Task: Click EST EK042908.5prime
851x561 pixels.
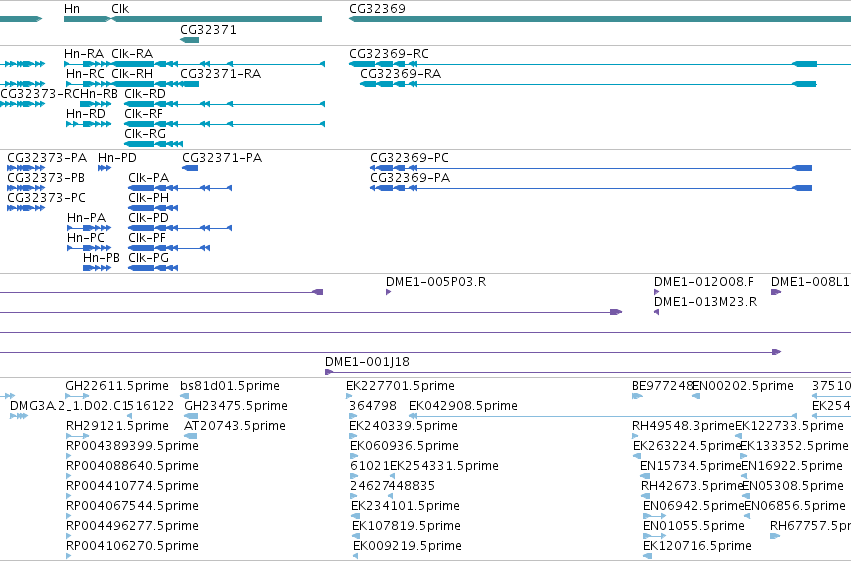Action: point(463,406)
